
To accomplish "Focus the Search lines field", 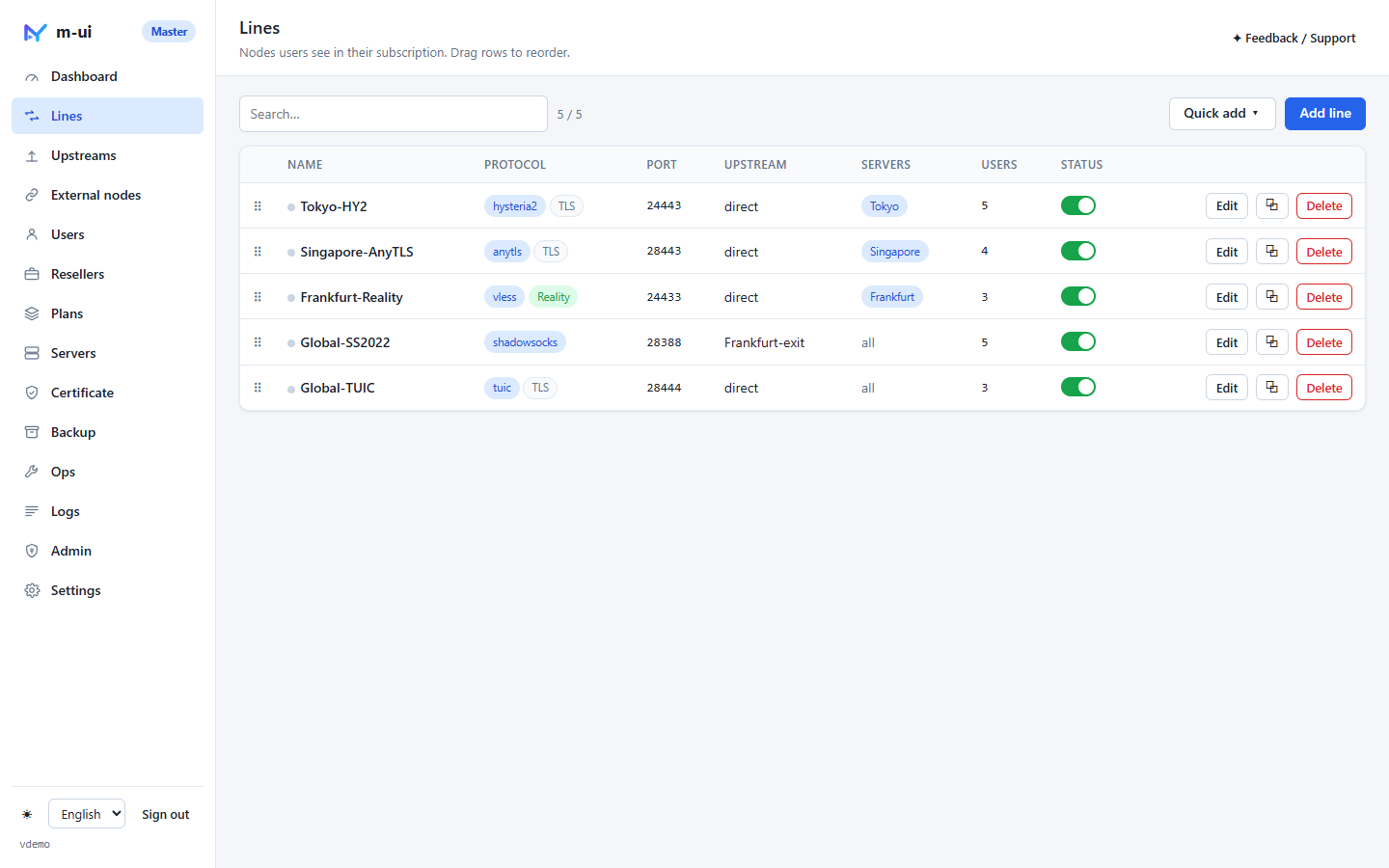I will 394,114.
